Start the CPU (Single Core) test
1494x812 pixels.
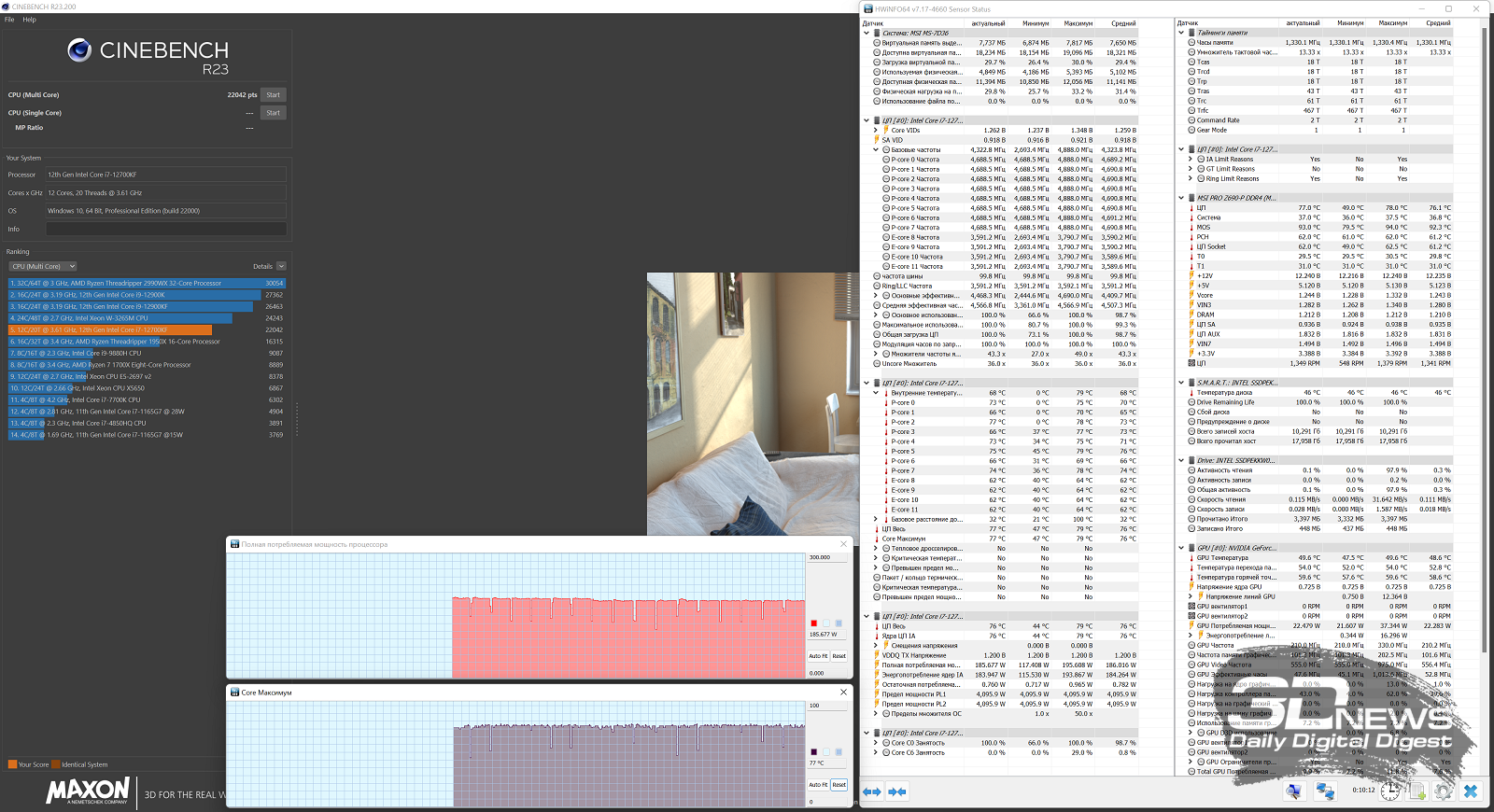pos(273,113)
